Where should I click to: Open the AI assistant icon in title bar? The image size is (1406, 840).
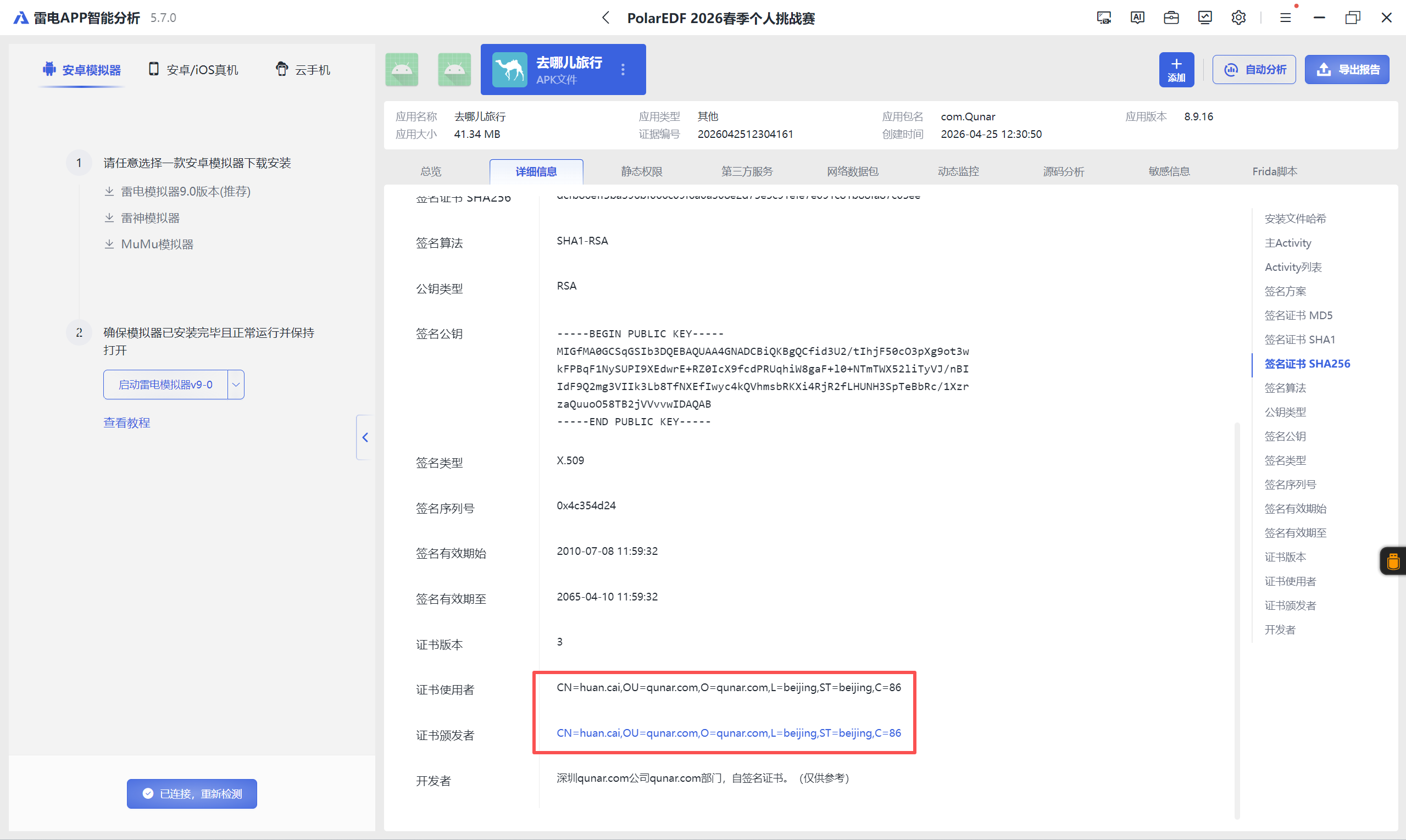pyautogui.click(x=1137, y=18)
